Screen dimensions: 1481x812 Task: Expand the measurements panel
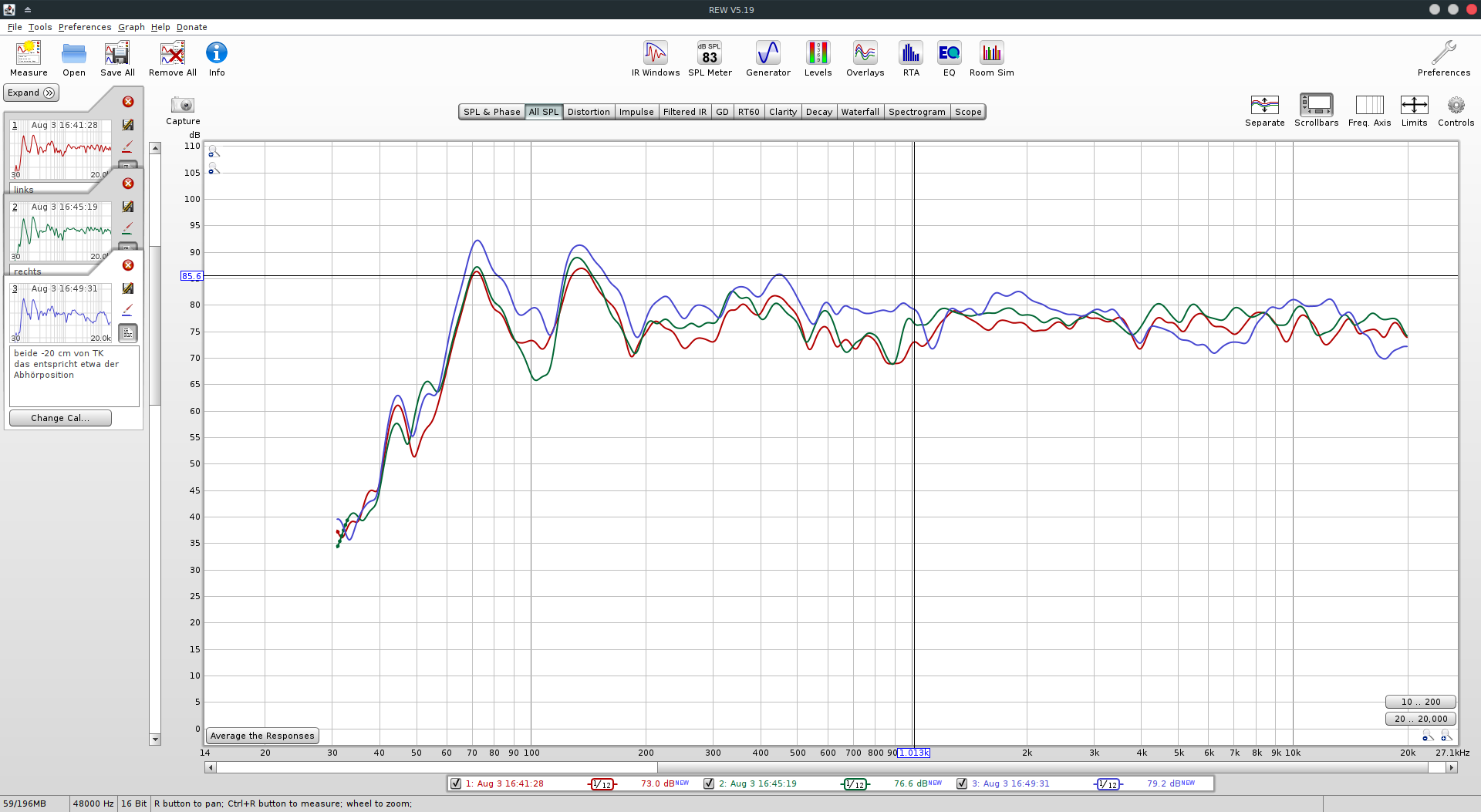32,93
